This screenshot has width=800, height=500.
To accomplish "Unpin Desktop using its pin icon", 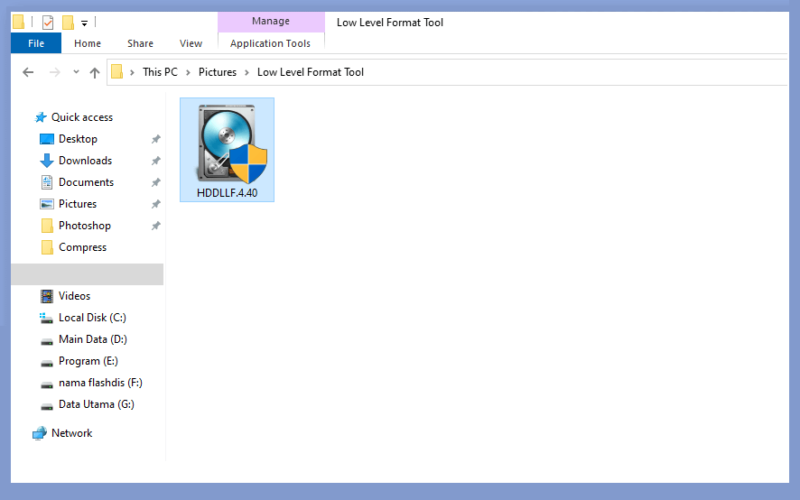I will coord(156,139).
